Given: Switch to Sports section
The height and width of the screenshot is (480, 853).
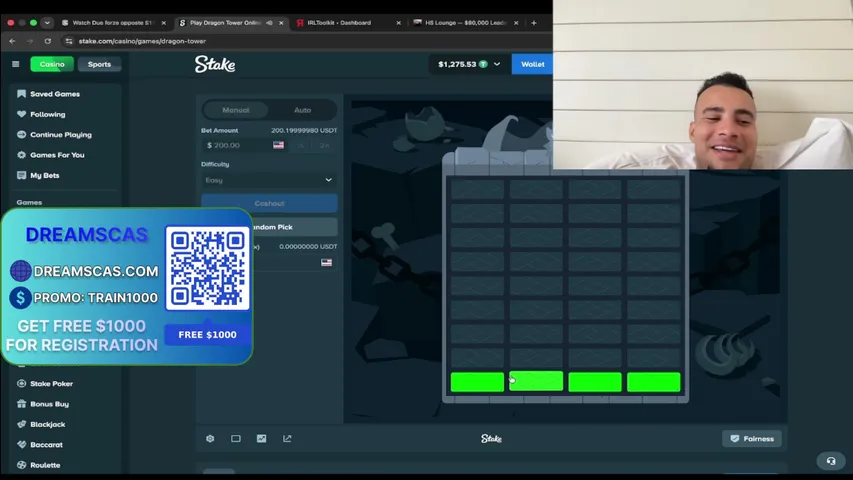Looking at the screenshot, I should tap(99, 64).
